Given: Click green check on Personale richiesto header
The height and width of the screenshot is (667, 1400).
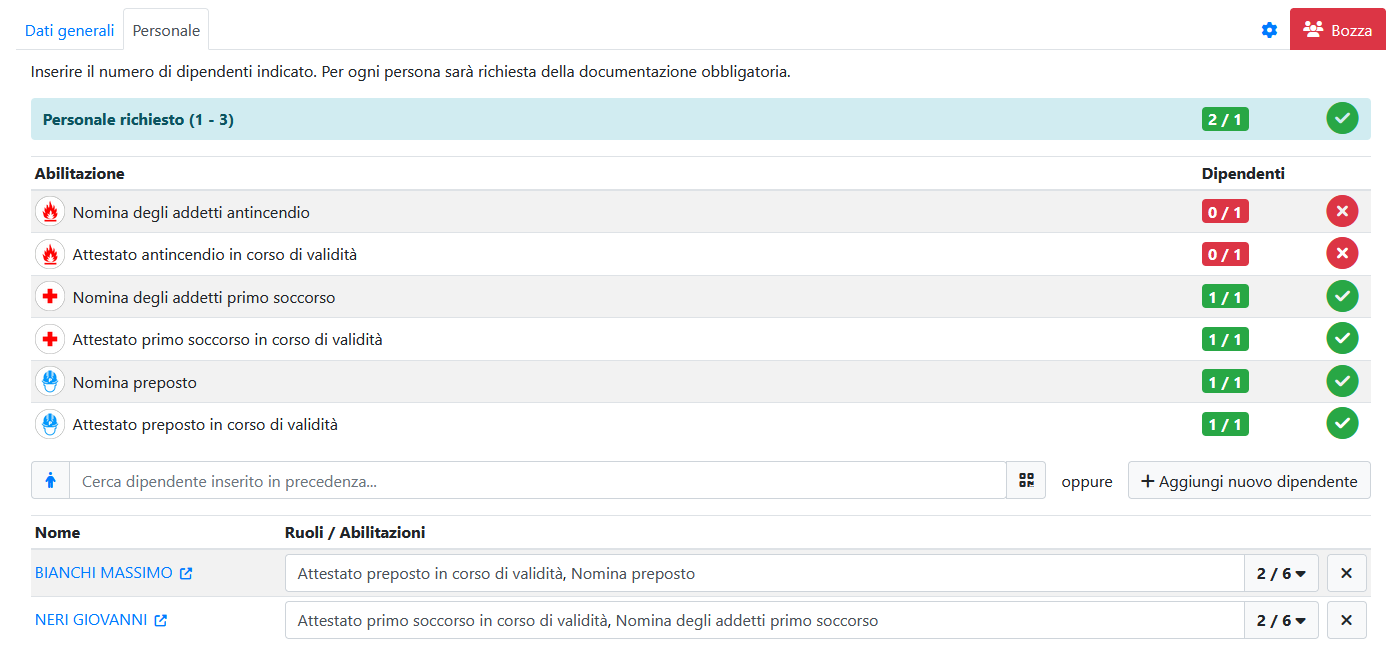Looking at the screenshot, I should pos(1342,119).
